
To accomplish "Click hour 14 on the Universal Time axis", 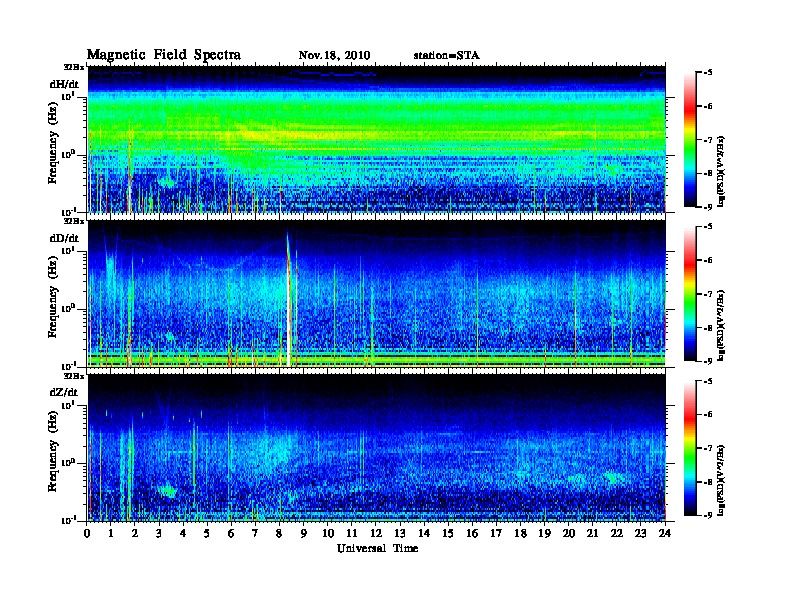I will click(424, 533).
